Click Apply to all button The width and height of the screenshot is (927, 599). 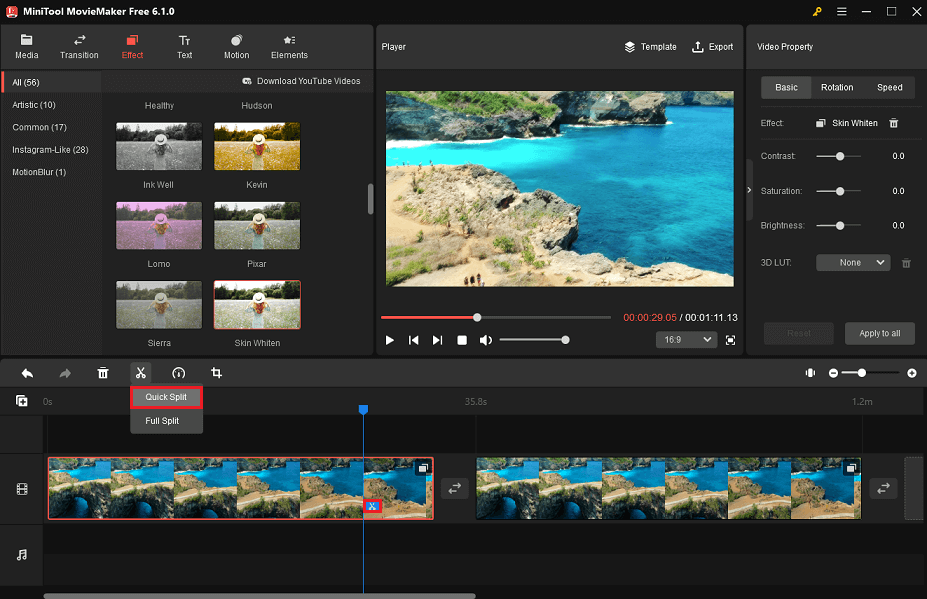(880, 334)
